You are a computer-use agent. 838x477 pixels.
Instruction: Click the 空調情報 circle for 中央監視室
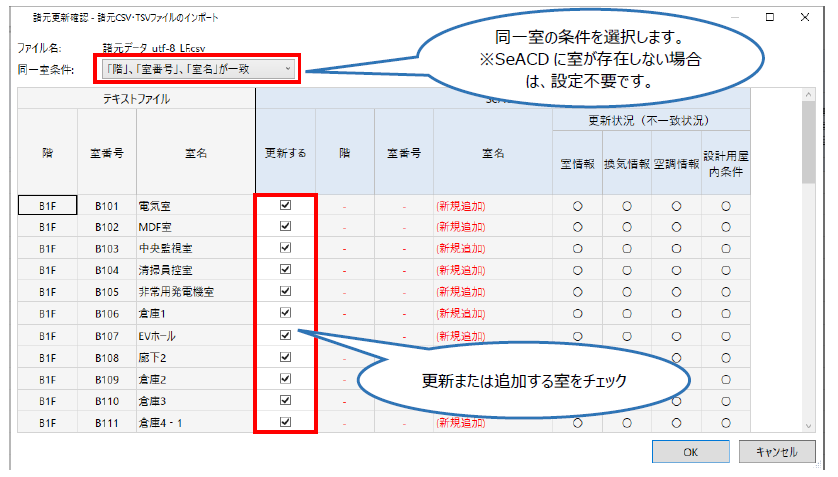pyautogui.click(x=676, y=248)
